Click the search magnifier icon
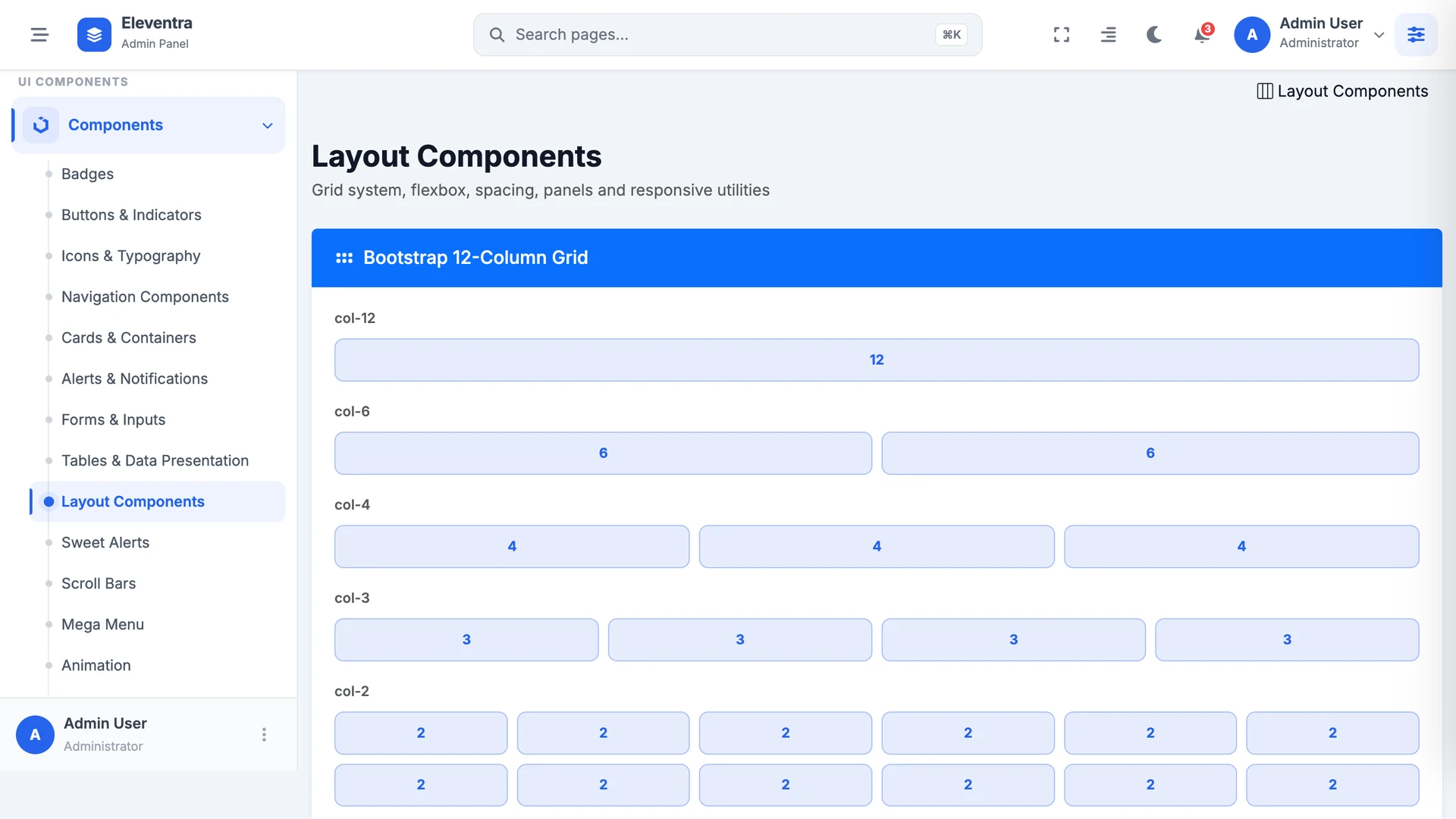The width and height of the screenshot is (1456, 819). (x=497, y=35)
